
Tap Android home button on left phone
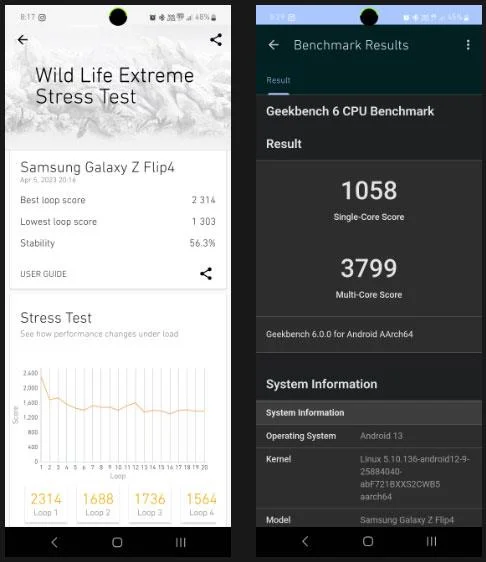click(x=117, y=542)
